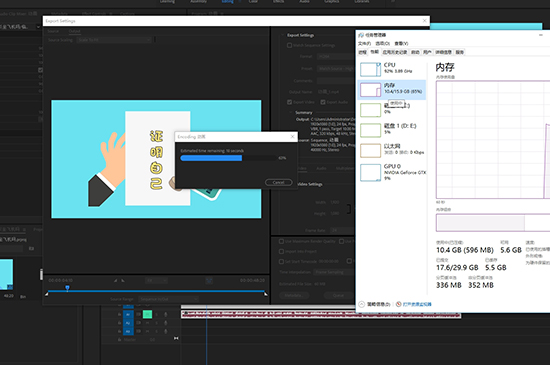Screen dimensions: 550x365
Task: Cancel the encoding progress dialog
Action: [x=279, y=182]
